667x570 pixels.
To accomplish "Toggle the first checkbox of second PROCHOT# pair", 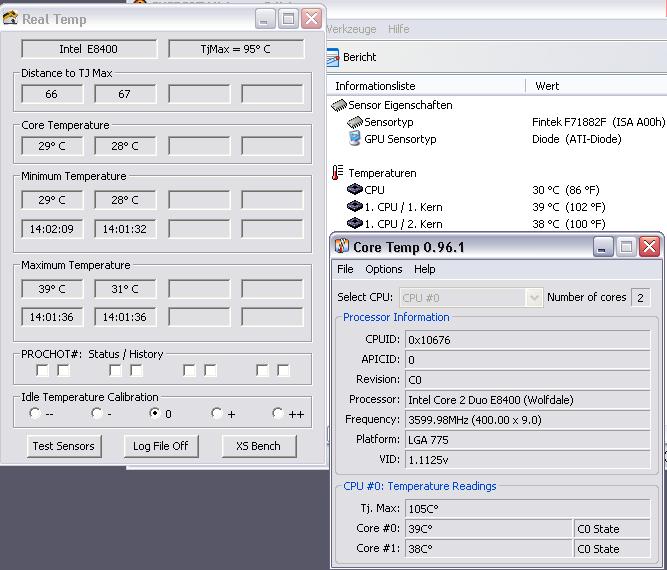I will tap(115, 370).
